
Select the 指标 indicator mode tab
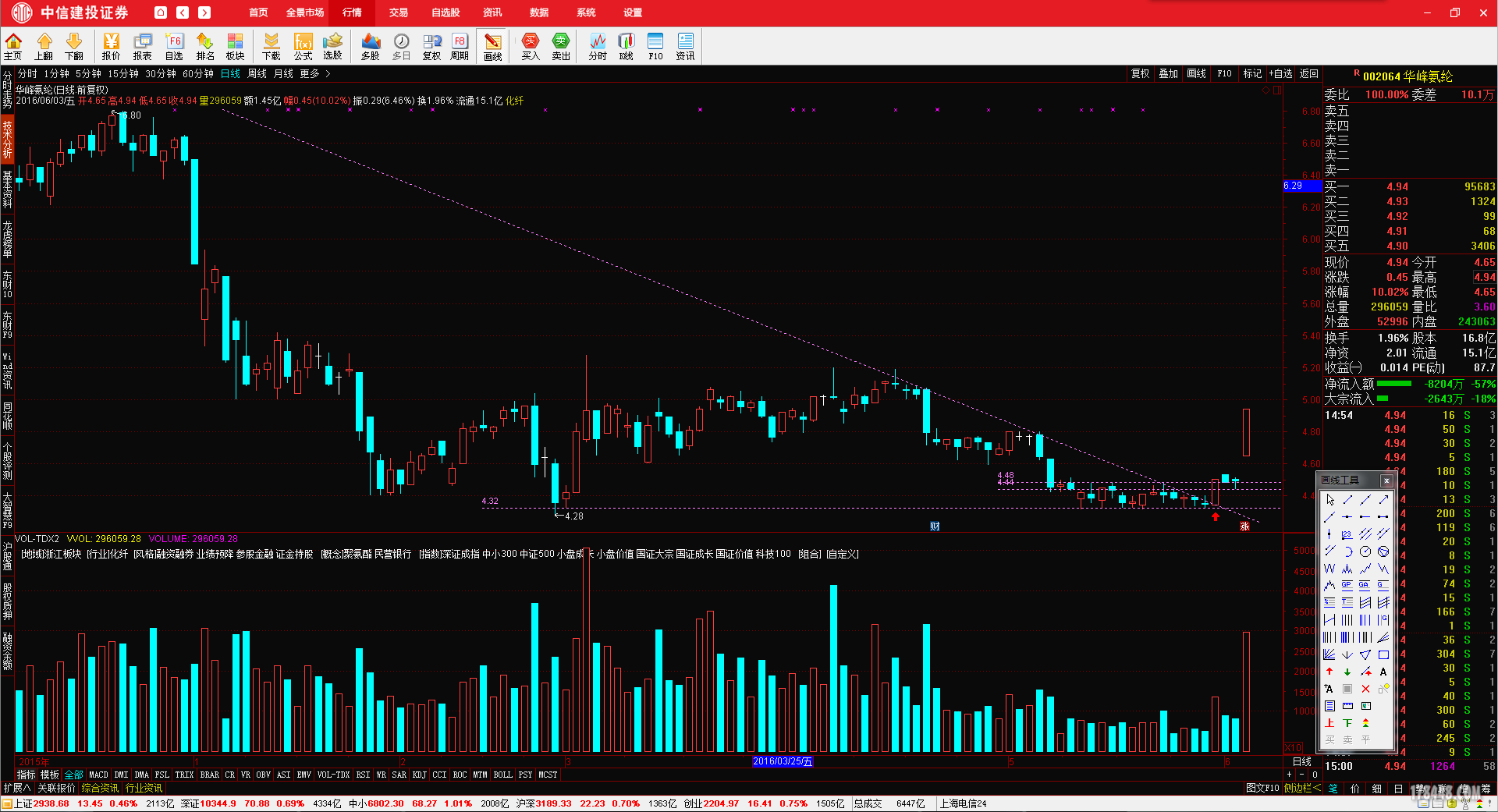(x=27, y=775)
